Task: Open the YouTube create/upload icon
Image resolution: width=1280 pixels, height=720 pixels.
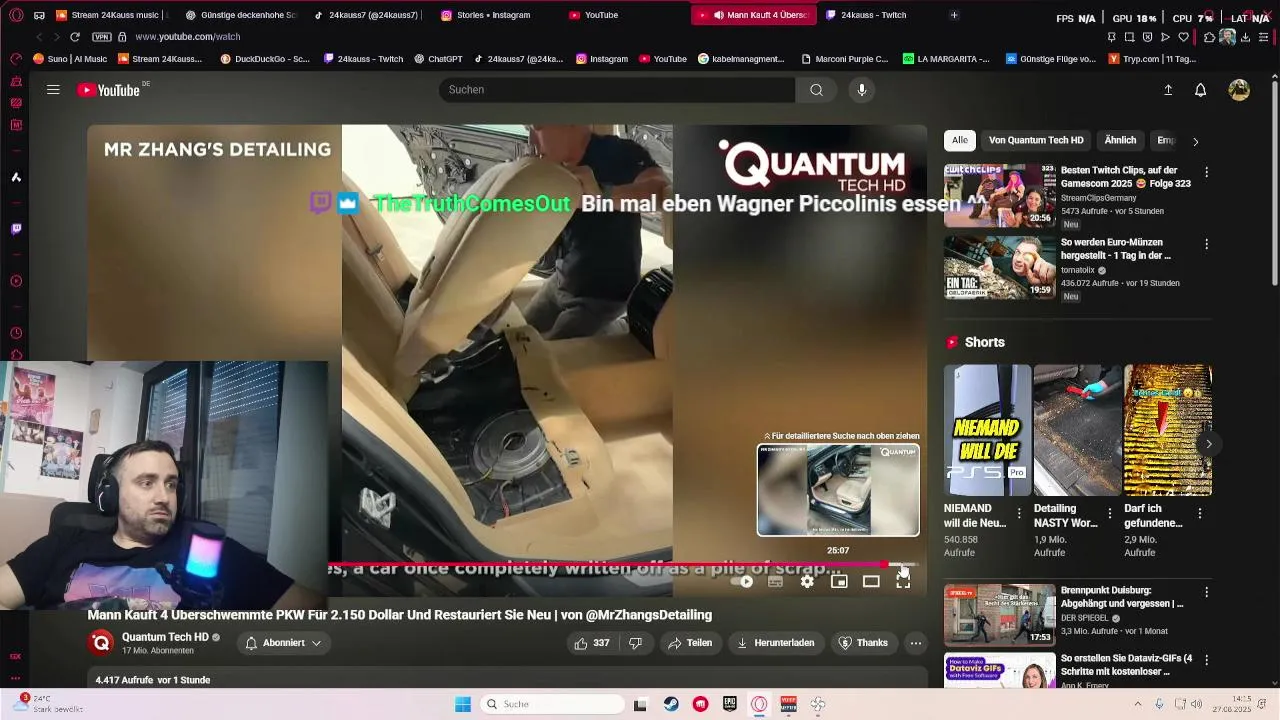Action: point(1168,90)
